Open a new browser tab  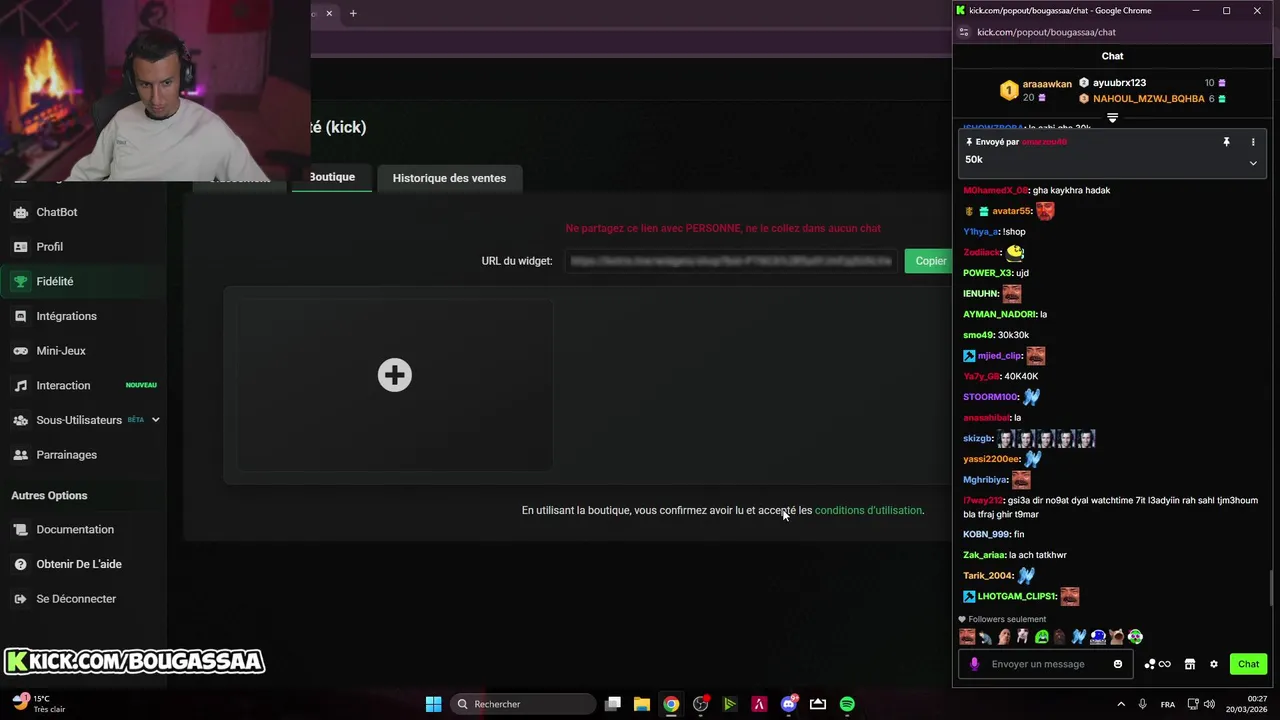coord(353,13)
